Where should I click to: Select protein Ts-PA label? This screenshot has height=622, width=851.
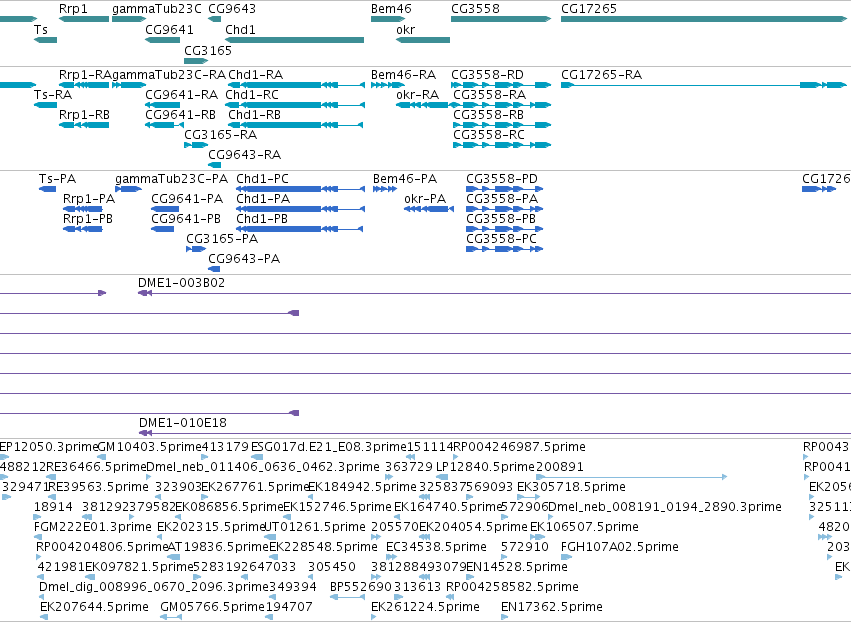[x=57, y=179]
